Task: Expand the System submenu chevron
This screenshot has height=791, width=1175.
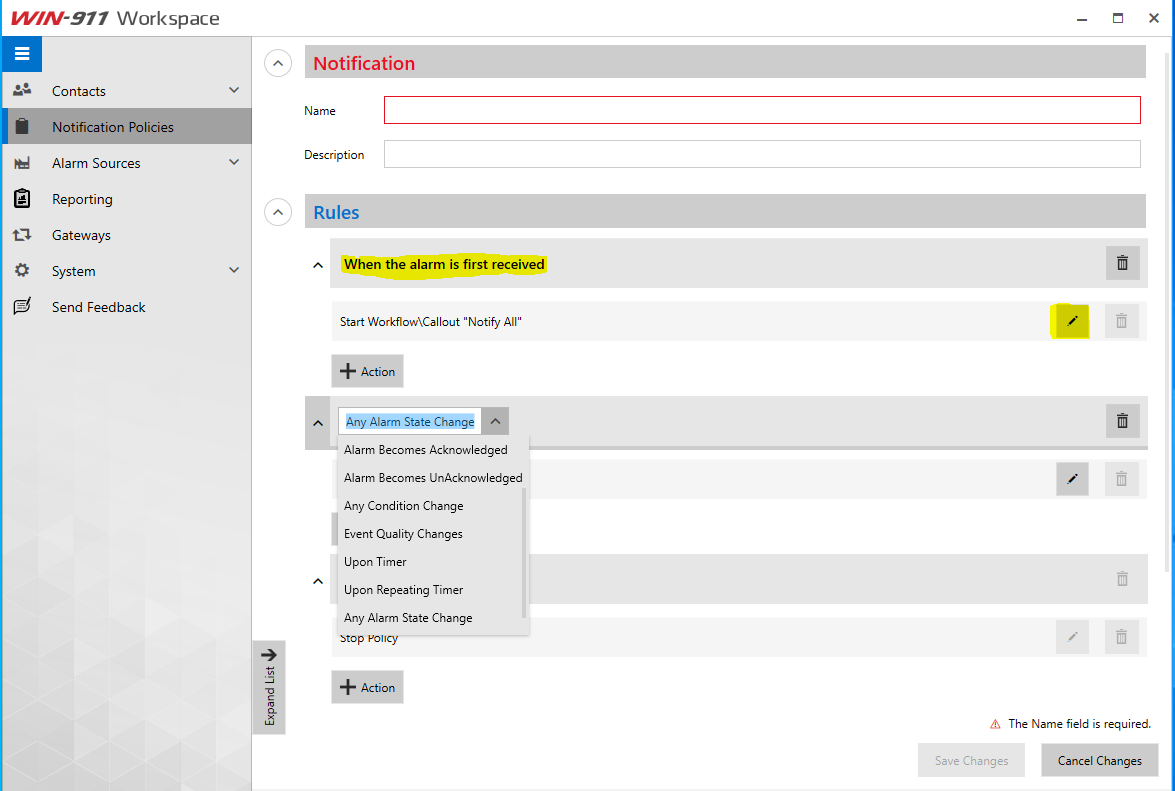Action: (x=234, y=270)
